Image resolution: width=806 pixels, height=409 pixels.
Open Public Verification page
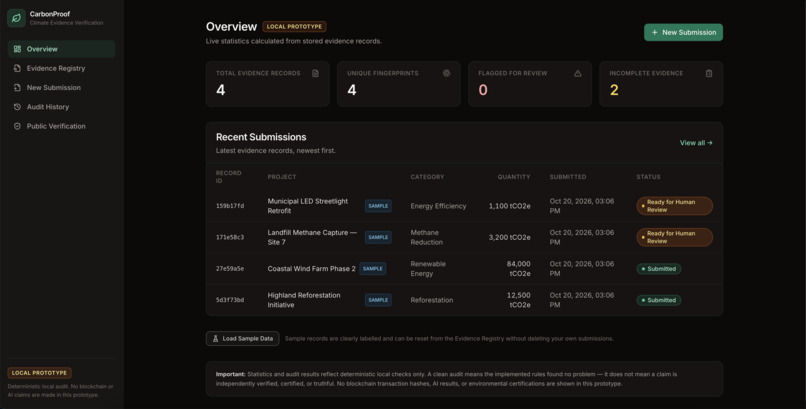point(61,126)
